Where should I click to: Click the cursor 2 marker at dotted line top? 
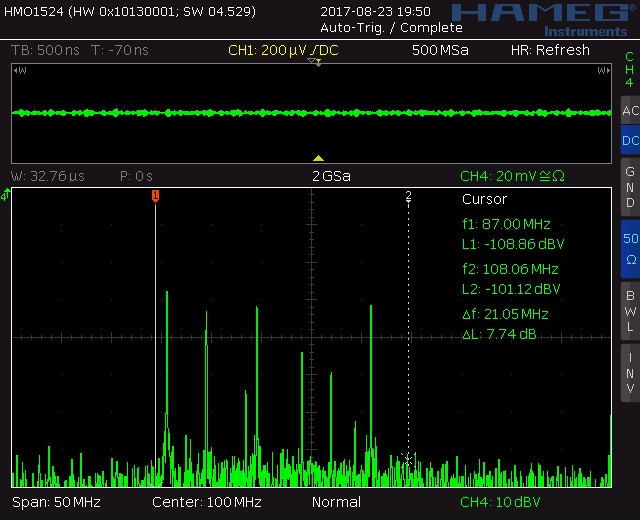coord(408,196)
